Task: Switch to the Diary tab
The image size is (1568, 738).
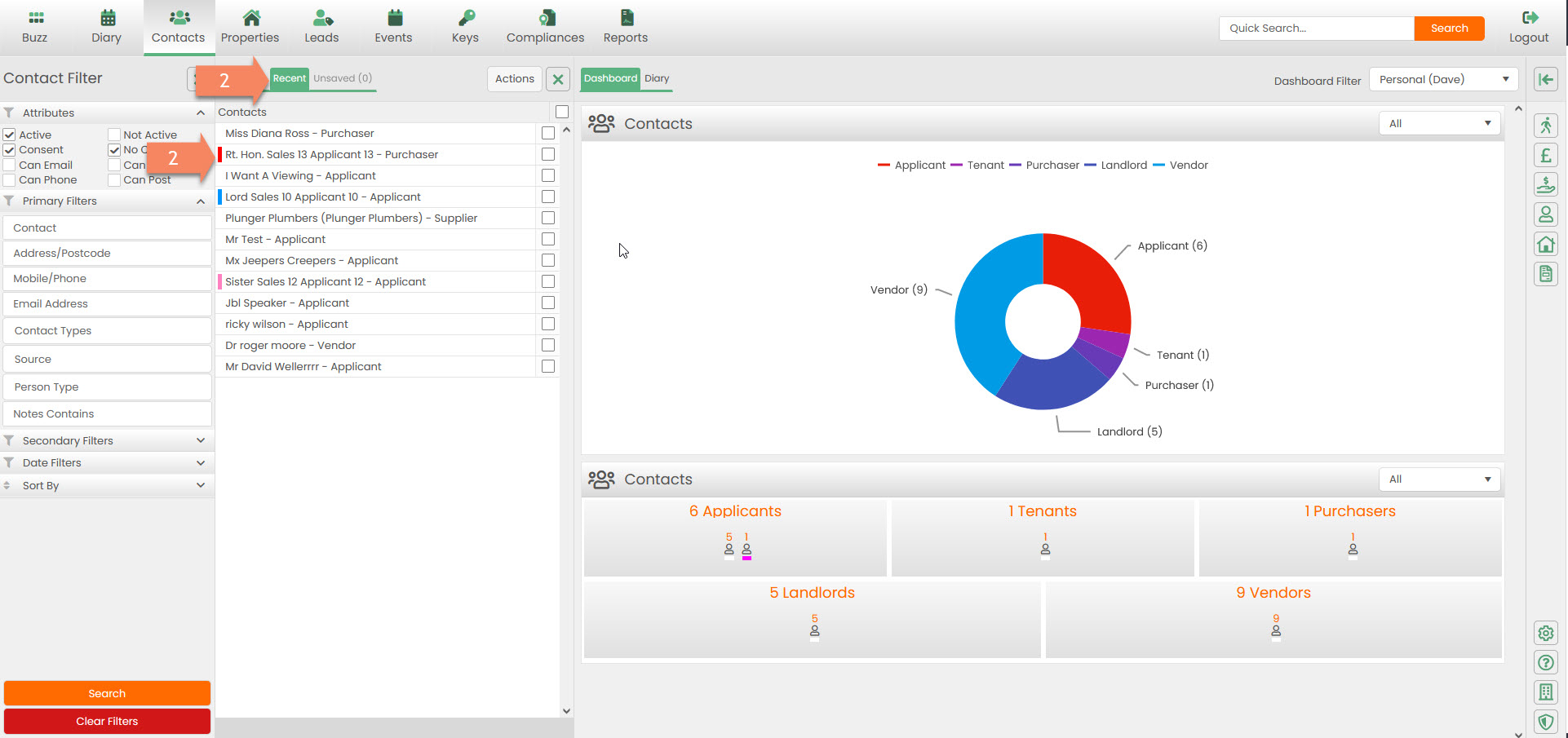Action: tap(657, 78)
